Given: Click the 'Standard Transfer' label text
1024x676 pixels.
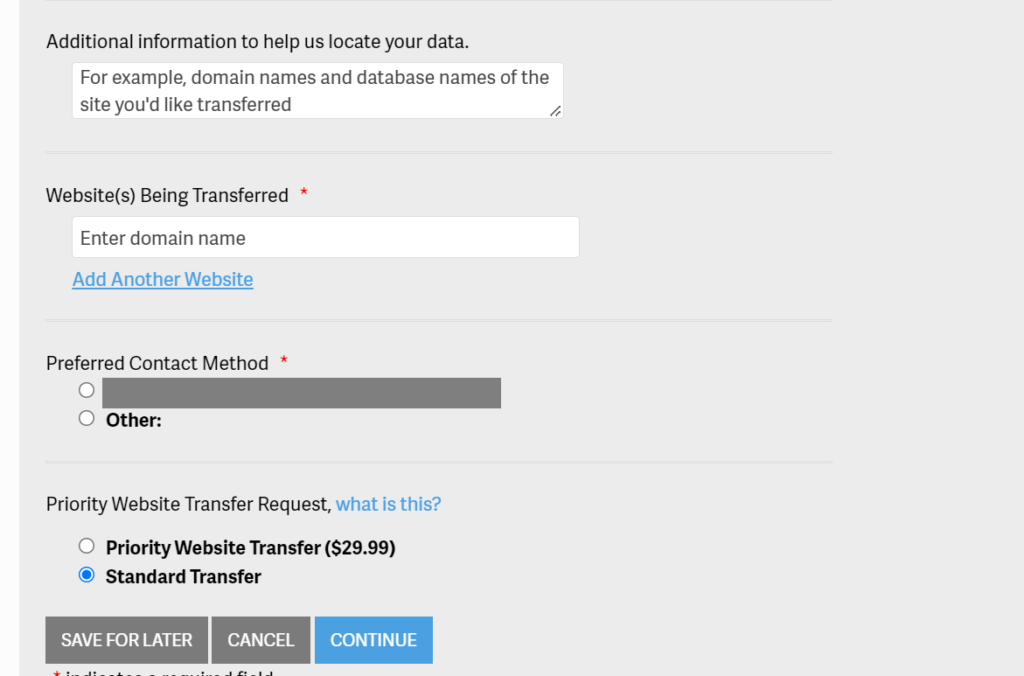Looking at the screenshot, I should pos(182,576).
